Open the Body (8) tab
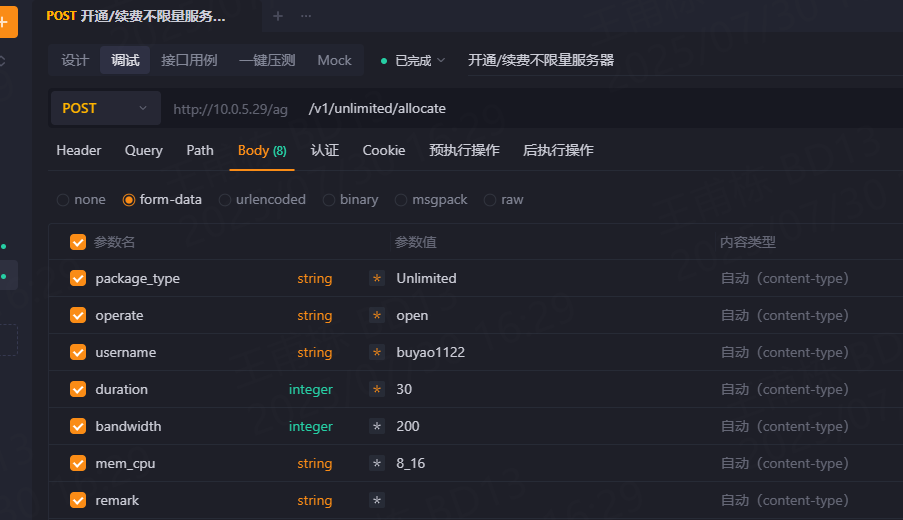Screen dimensions: 903x520 coord(262,150)
